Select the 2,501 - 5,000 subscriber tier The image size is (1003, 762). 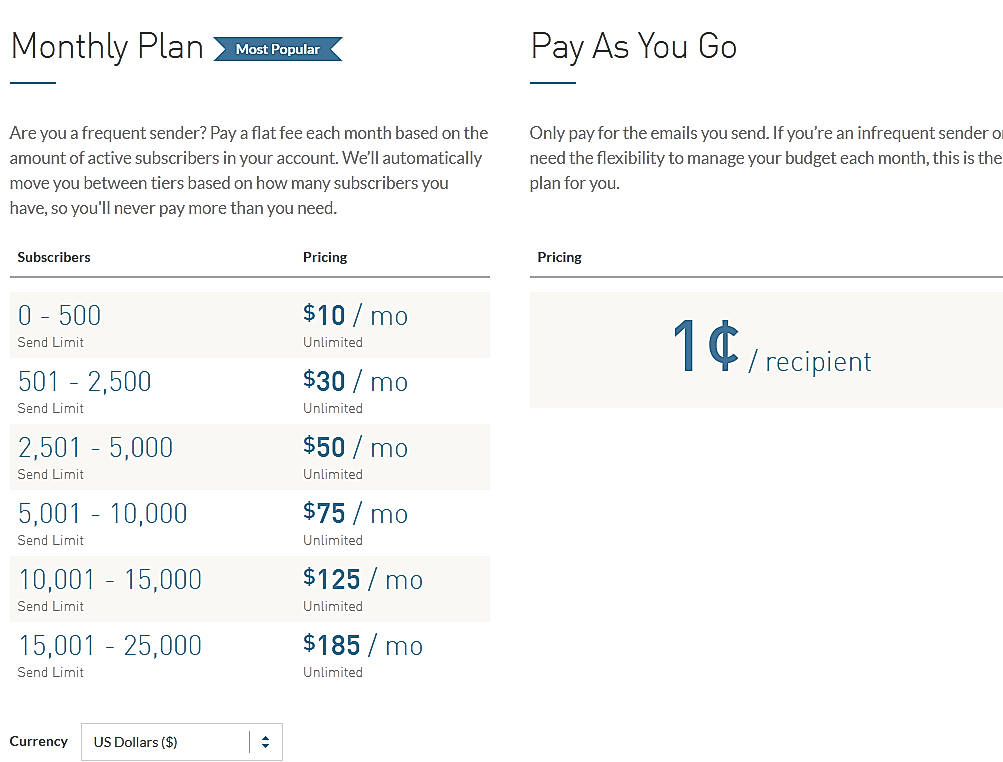(95, 447)
